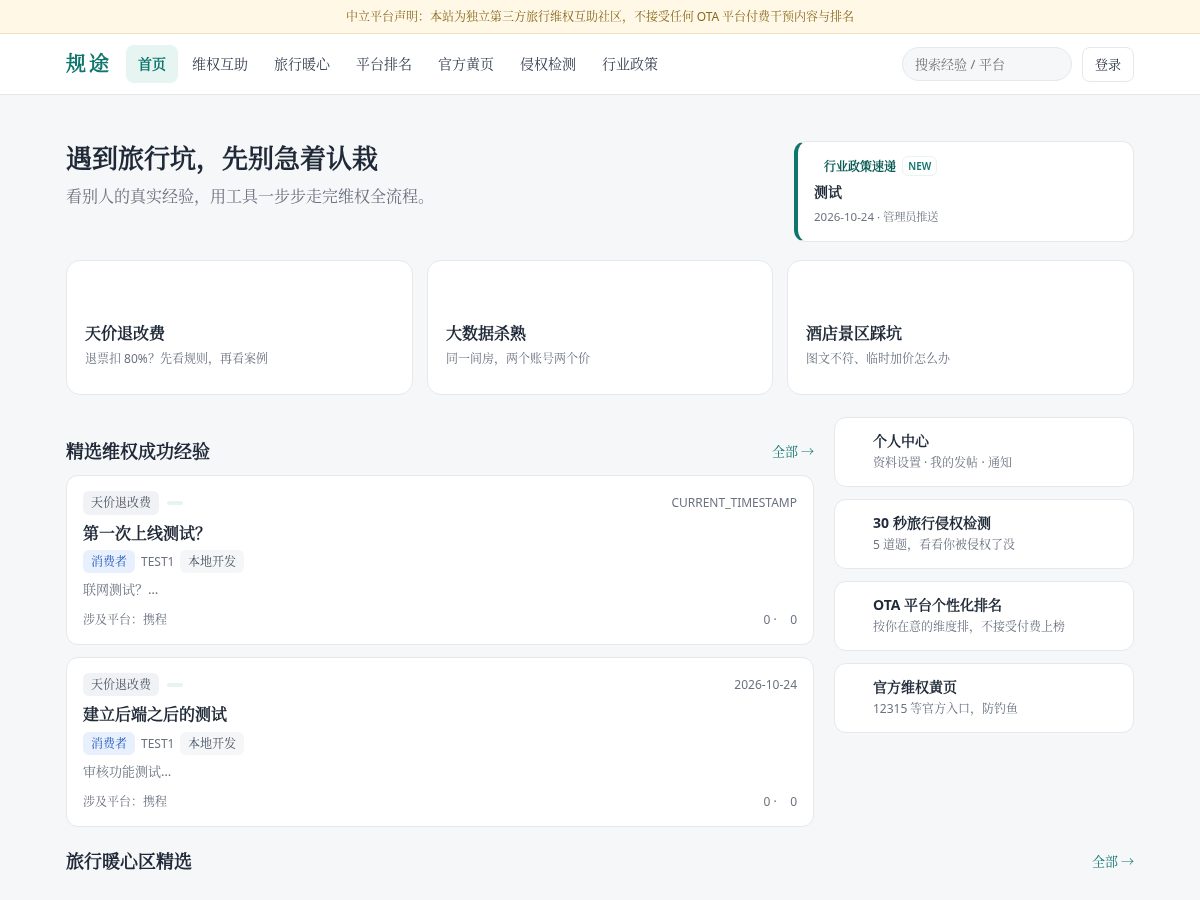
Task: Click the CURRENT_TIMESTAMP text
Action: click(734, 502)
